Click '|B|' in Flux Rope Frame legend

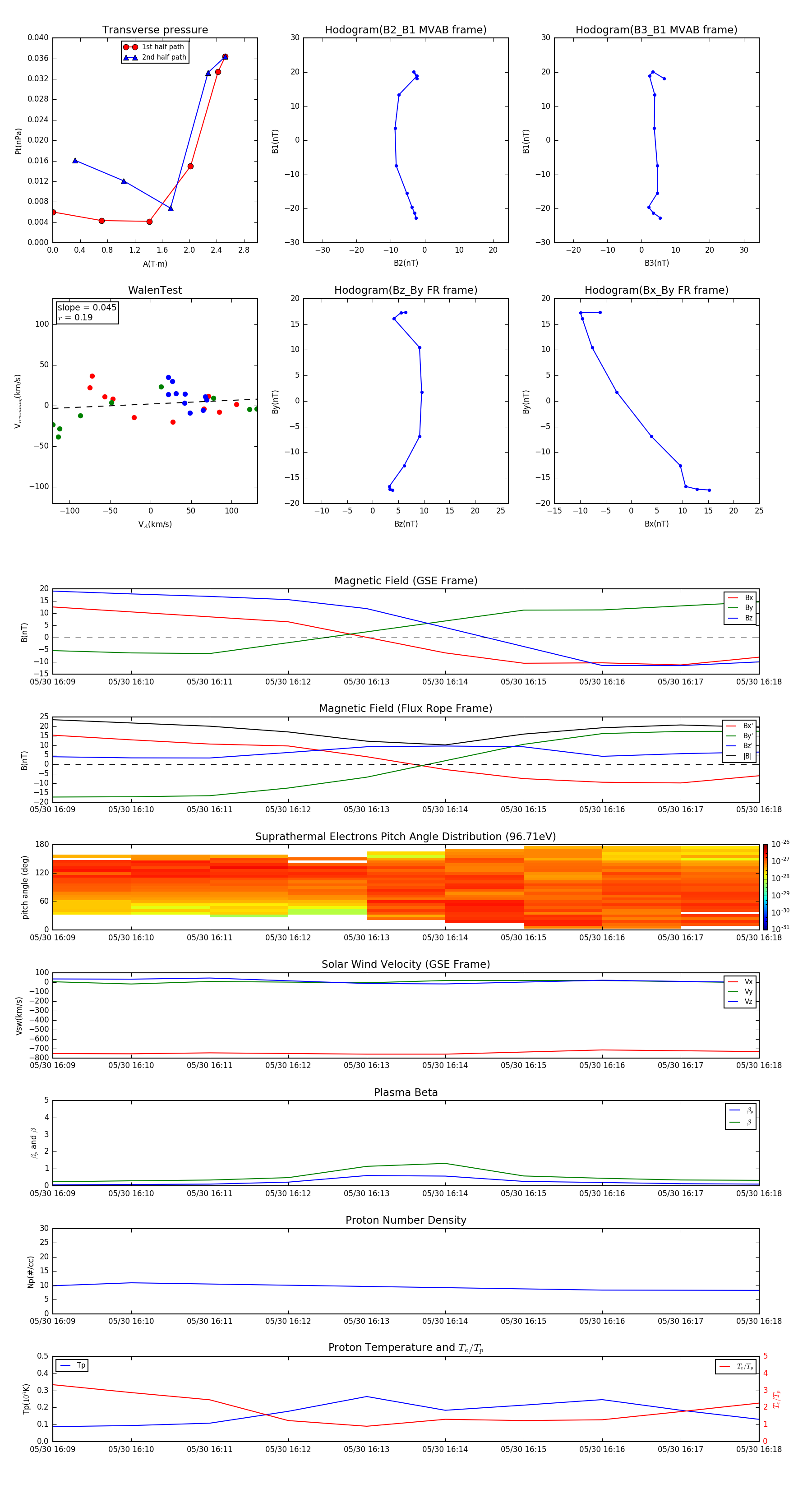(740, 756)
